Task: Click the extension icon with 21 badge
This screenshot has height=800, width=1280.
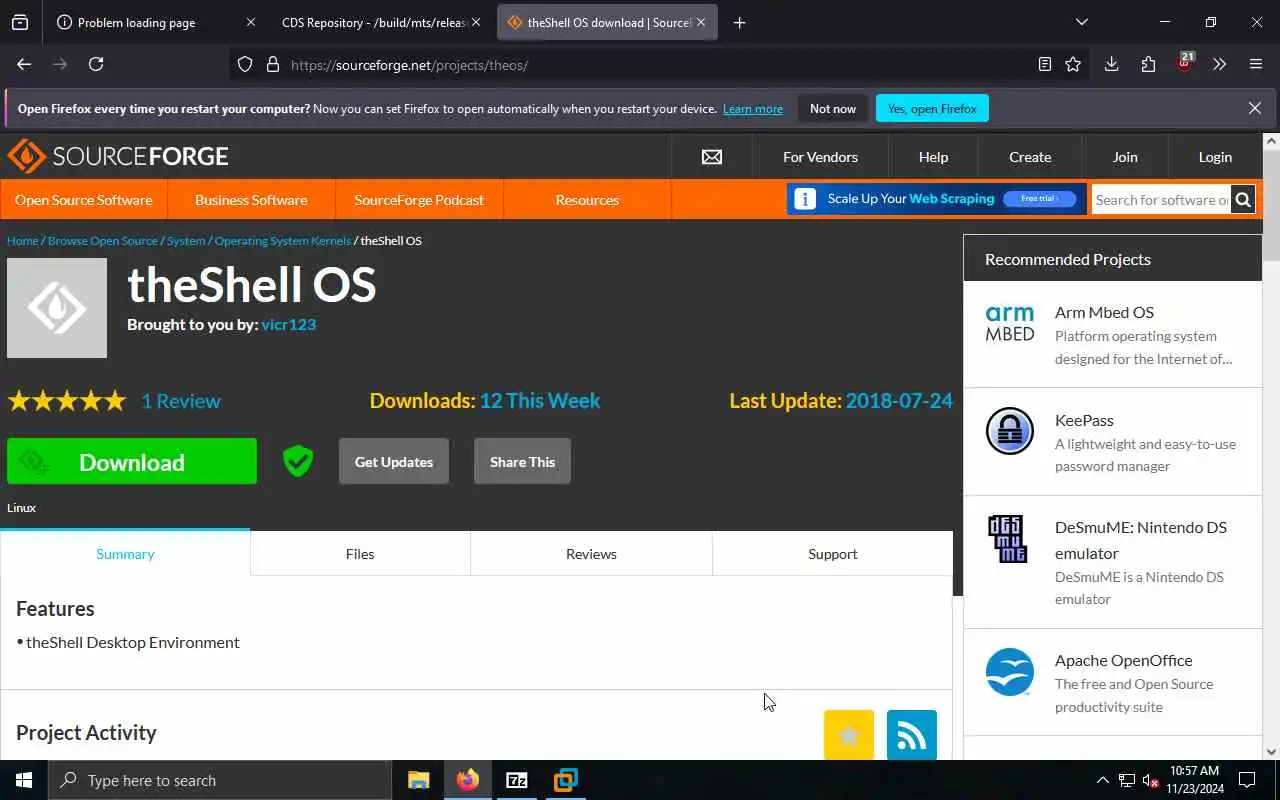Action: (1185, 63)
